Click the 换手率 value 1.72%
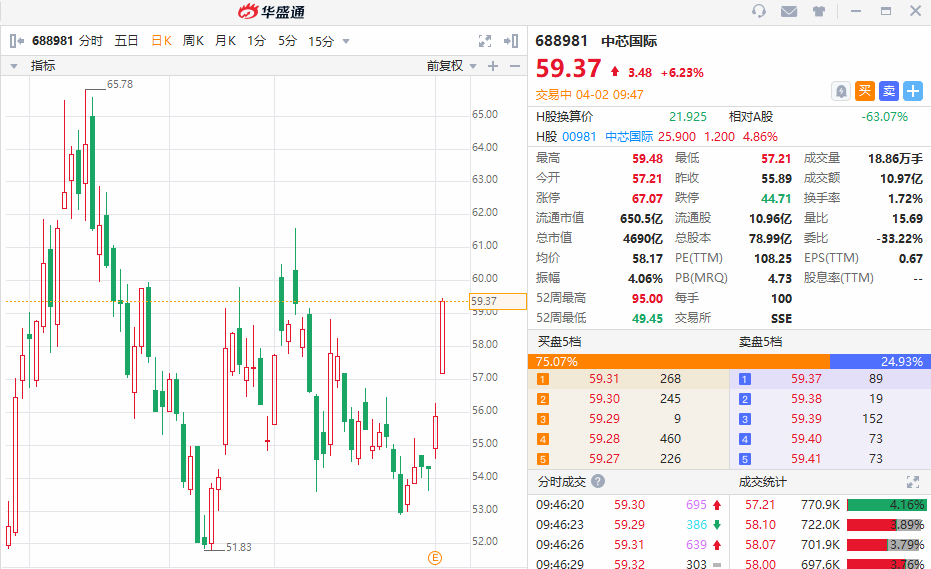Screen dimensions: 931x569 pyautogui.click(x=905, y=198)
